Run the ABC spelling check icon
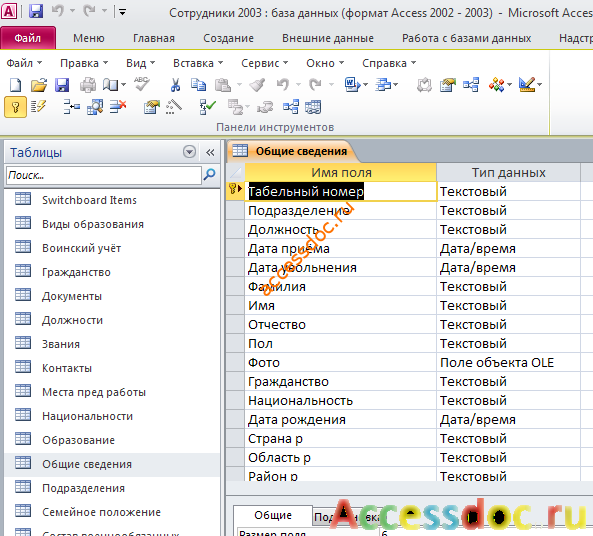 click(x=142, y=84)
